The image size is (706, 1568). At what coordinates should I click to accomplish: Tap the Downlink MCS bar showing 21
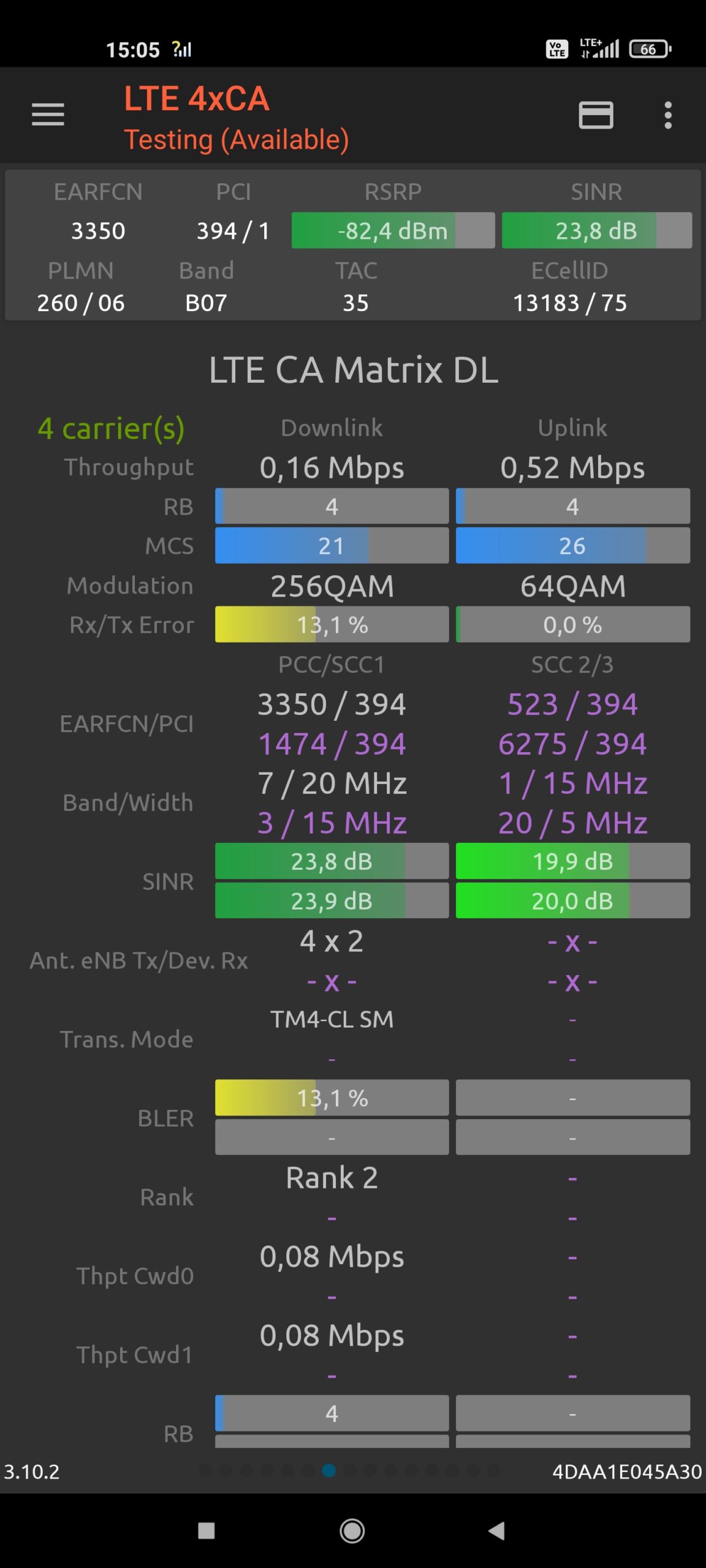coord(332,546)
